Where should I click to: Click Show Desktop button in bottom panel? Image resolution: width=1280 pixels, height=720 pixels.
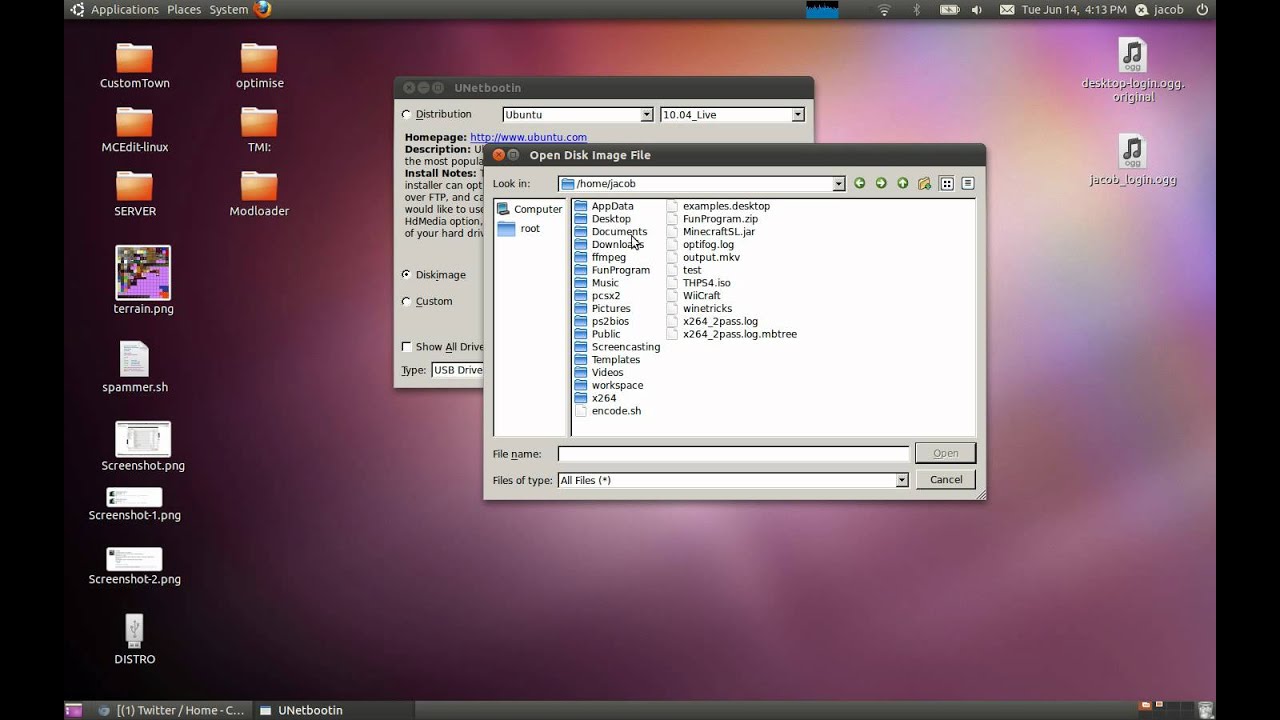73,710
